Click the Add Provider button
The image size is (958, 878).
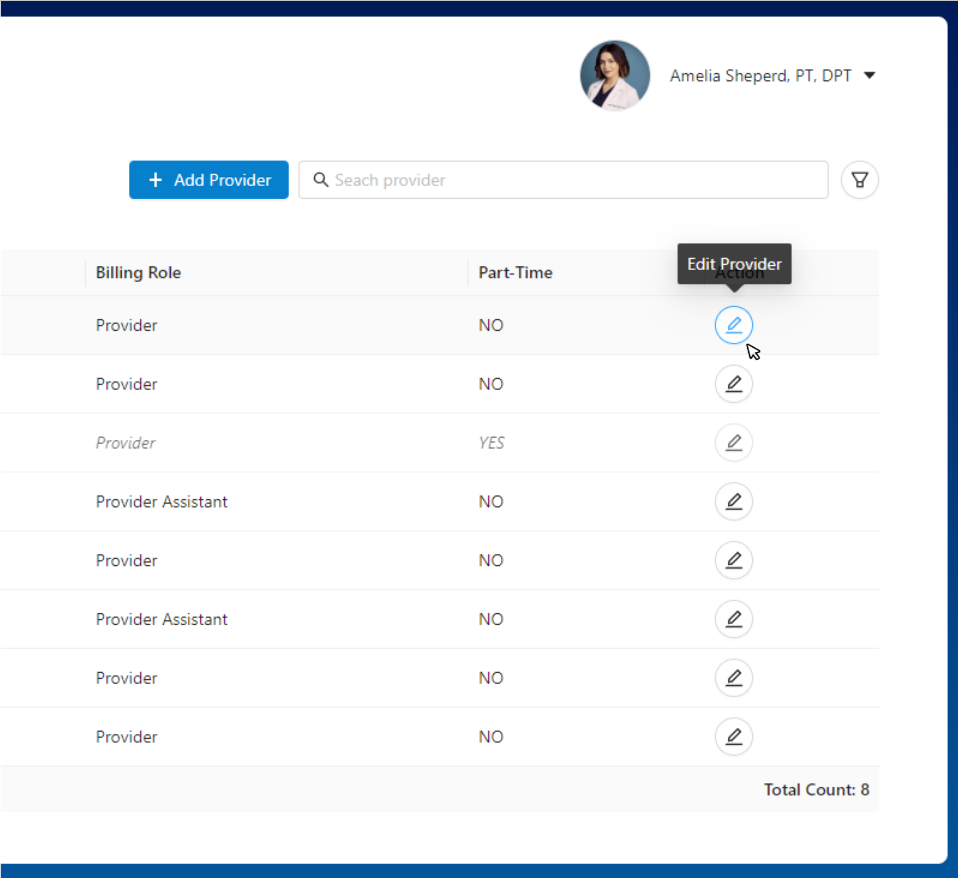point(209,180)
